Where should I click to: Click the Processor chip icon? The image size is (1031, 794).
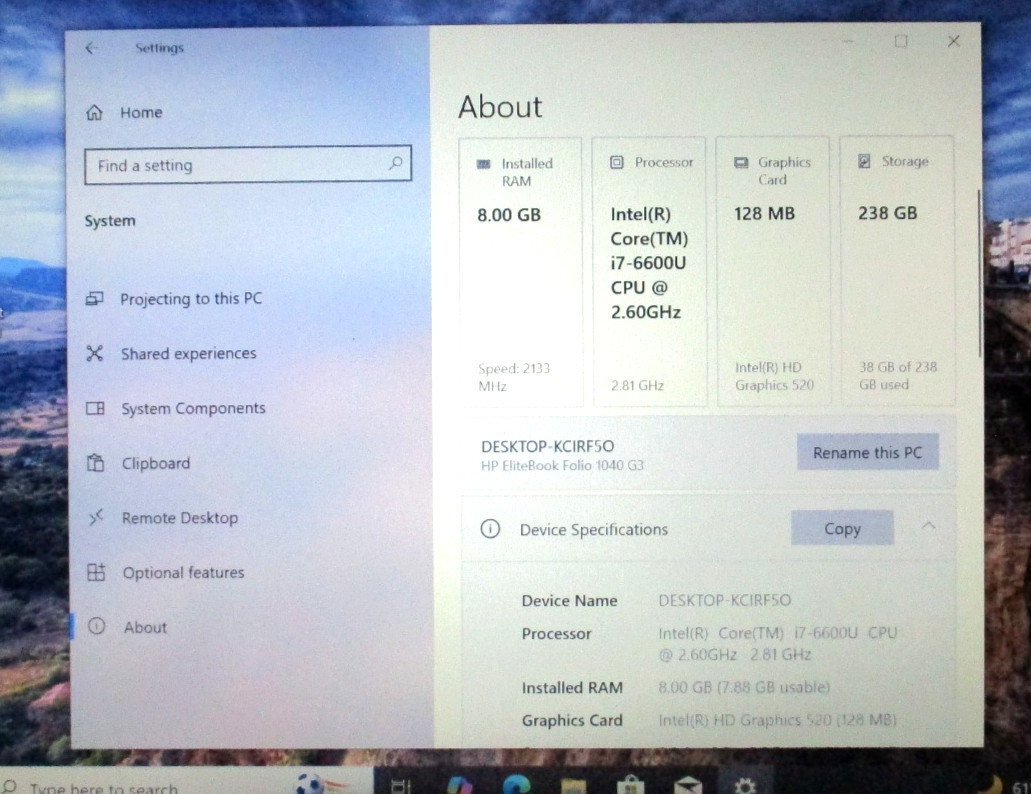[x=616, y=162]
